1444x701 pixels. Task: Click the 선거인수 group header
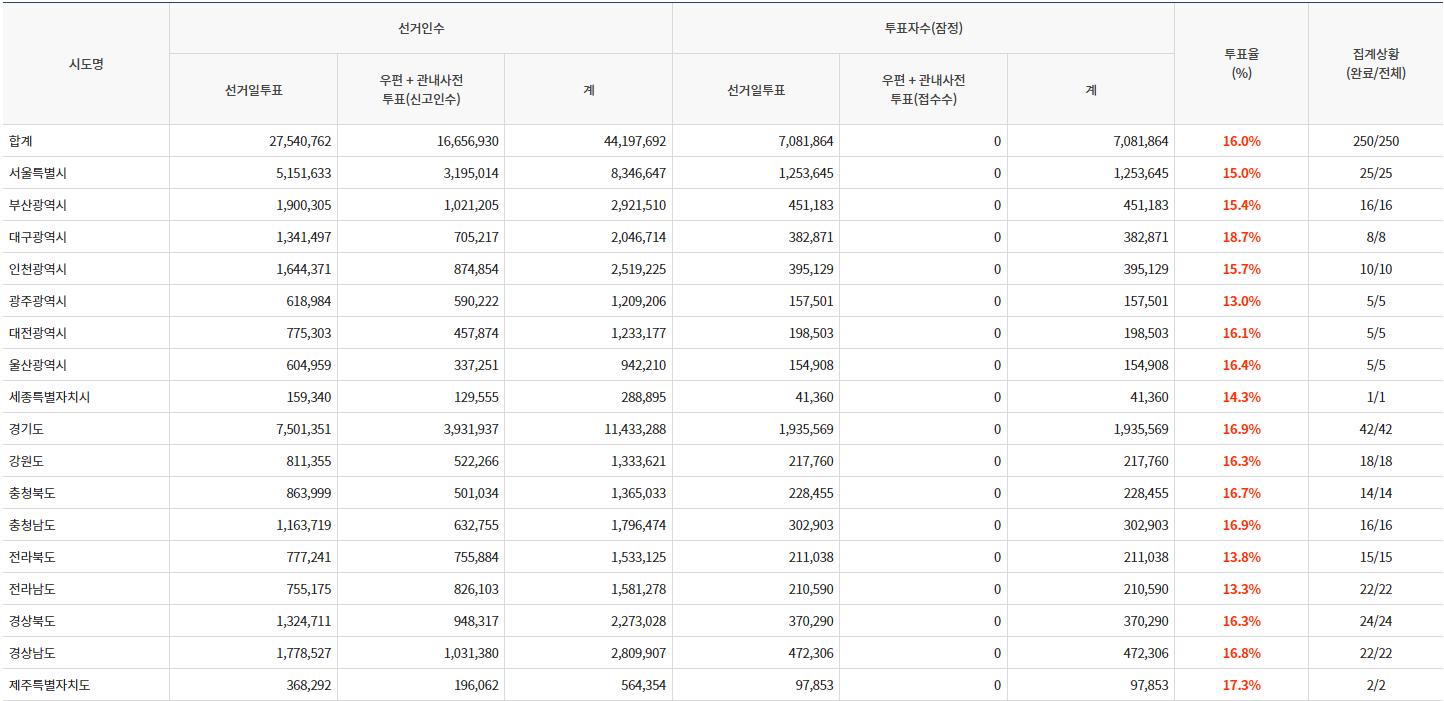(421, 28)
